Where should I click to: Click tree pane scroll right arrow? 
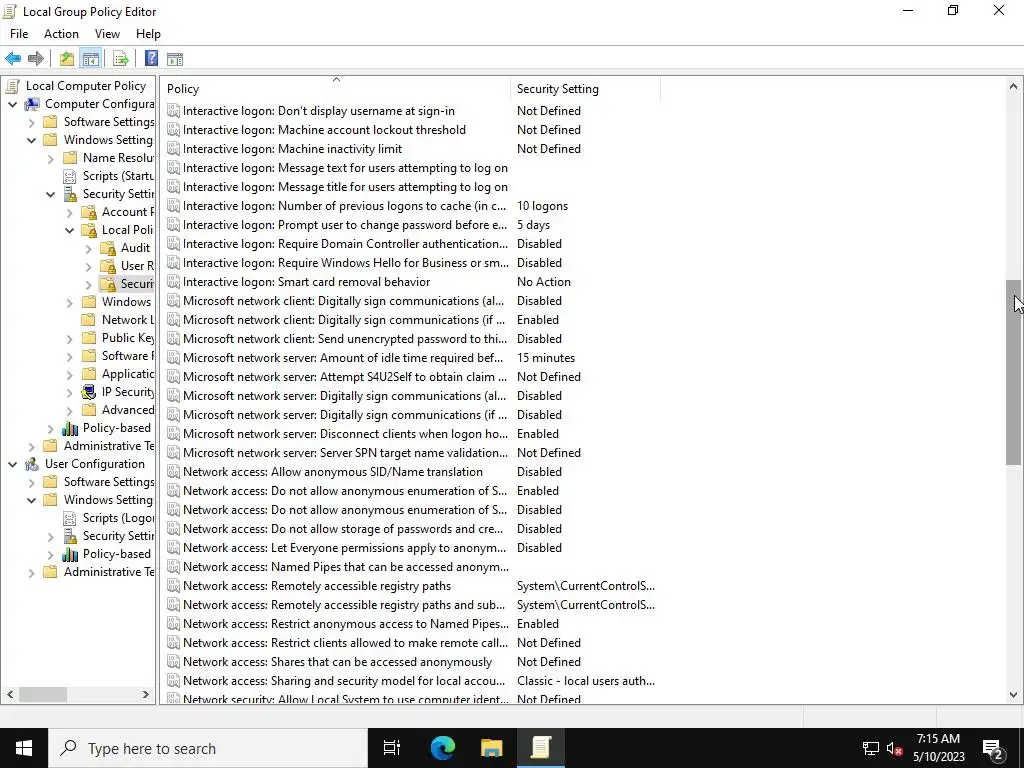(146, 694)
